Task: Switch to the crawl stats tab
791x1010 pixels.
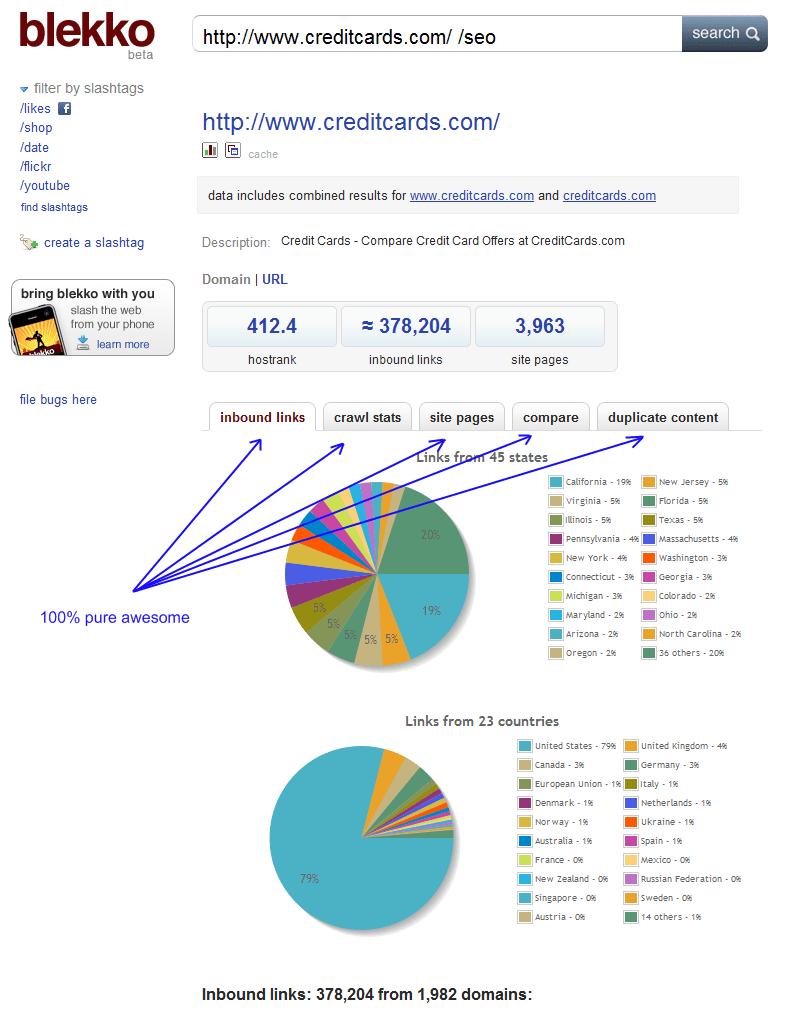Action: (x=367, y=417)
